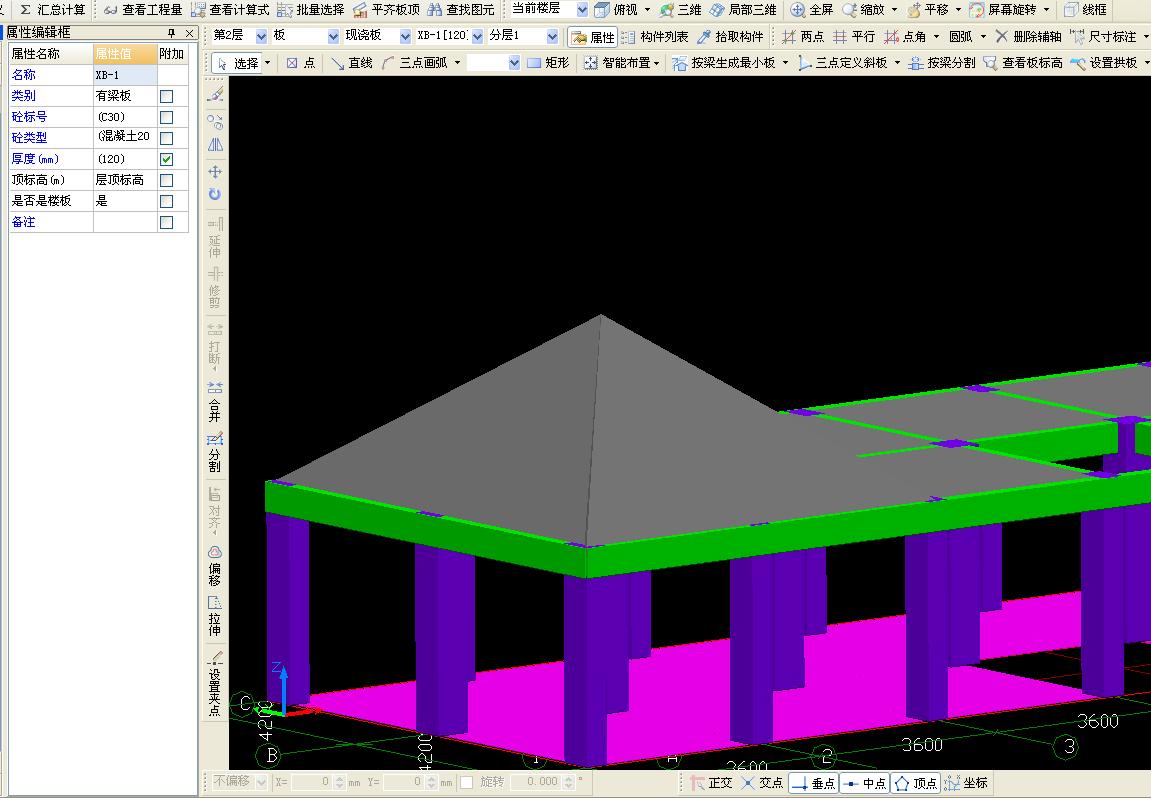Tick the 备注 附加 checkbox

(x=167, y=222)
